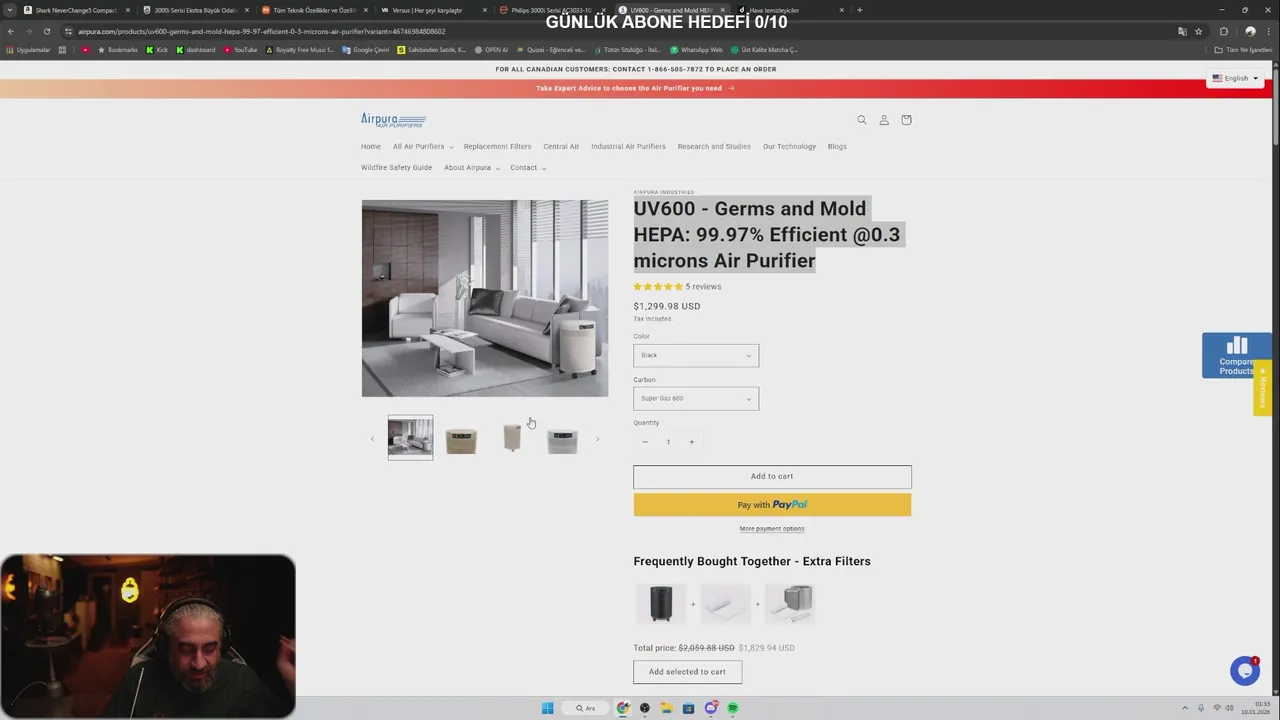Viewport: 1280px width, 720px height.
Task: Open the tab search dropdown arrow
Action: tap(10, 10)
